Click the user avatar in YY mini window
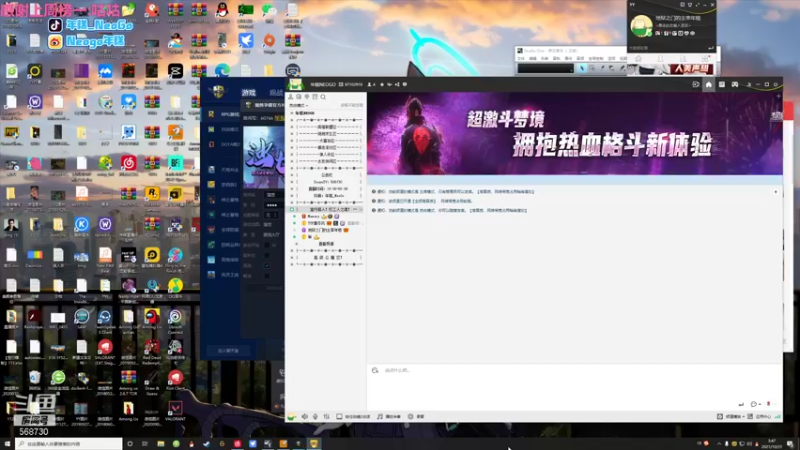The image size is (800, 450). [x=641, y=26]
